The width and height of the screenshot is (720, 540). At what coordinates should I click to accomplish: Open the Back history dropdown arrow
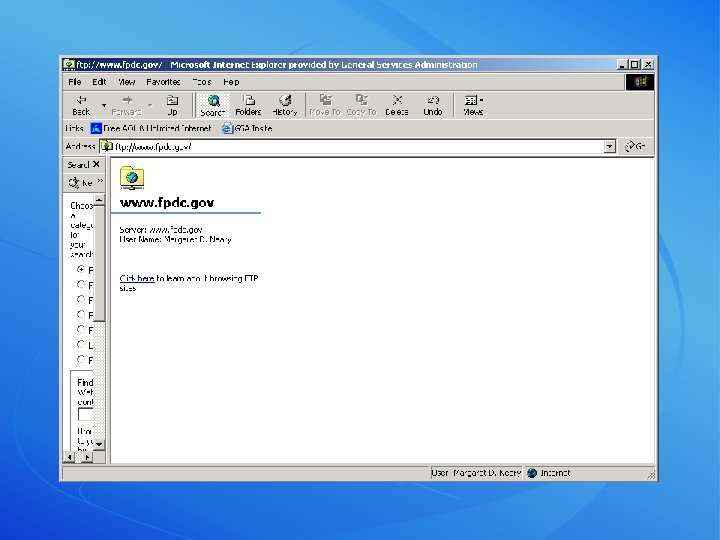tap(103, 104)
